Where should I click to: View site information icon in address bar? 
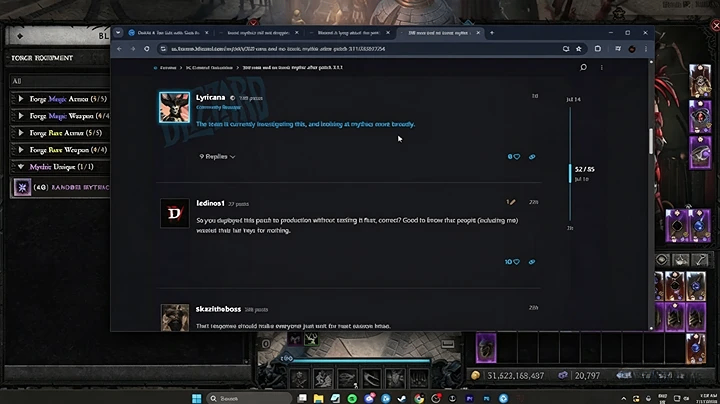163,49
